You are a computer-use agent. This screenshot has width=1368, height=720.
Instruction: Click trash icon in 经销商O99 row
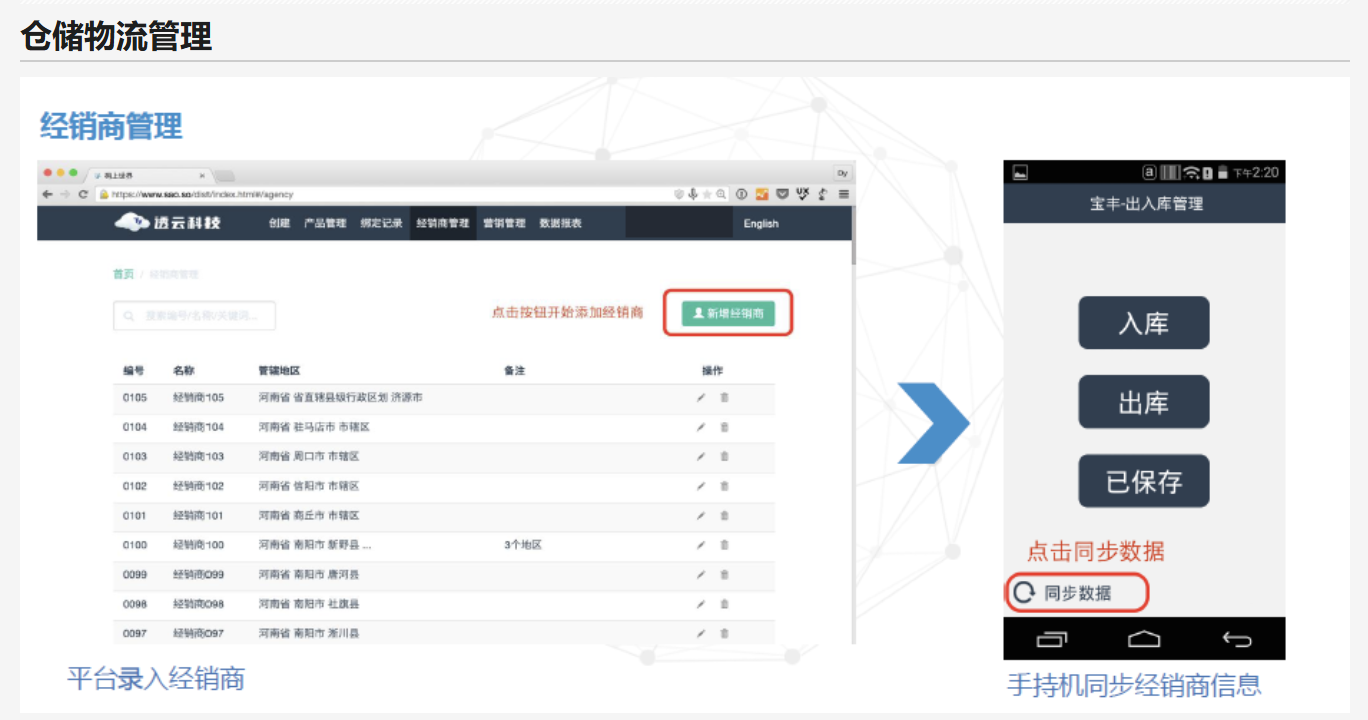click(x=724, y=575)
